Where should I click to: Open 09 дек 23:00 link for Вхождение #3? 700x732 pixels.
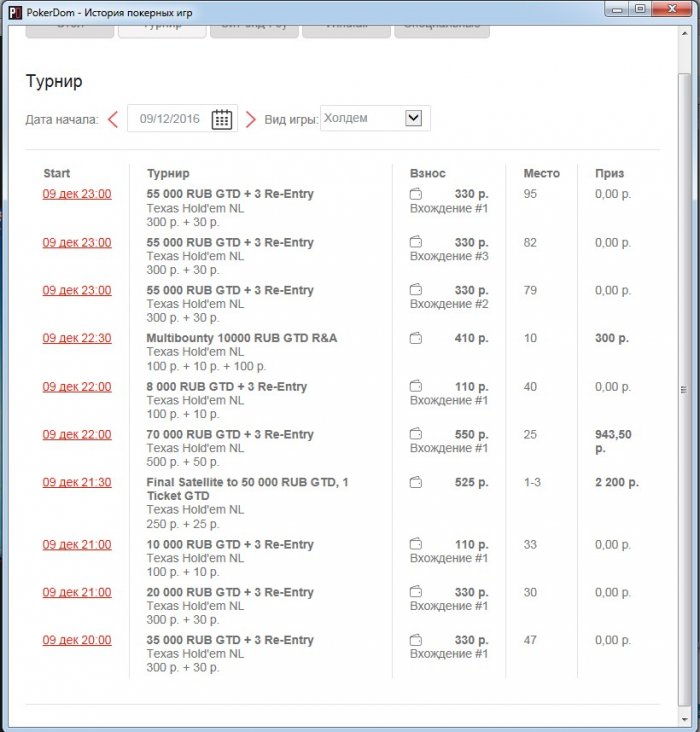pyautogui.click(x=77, y=242)
